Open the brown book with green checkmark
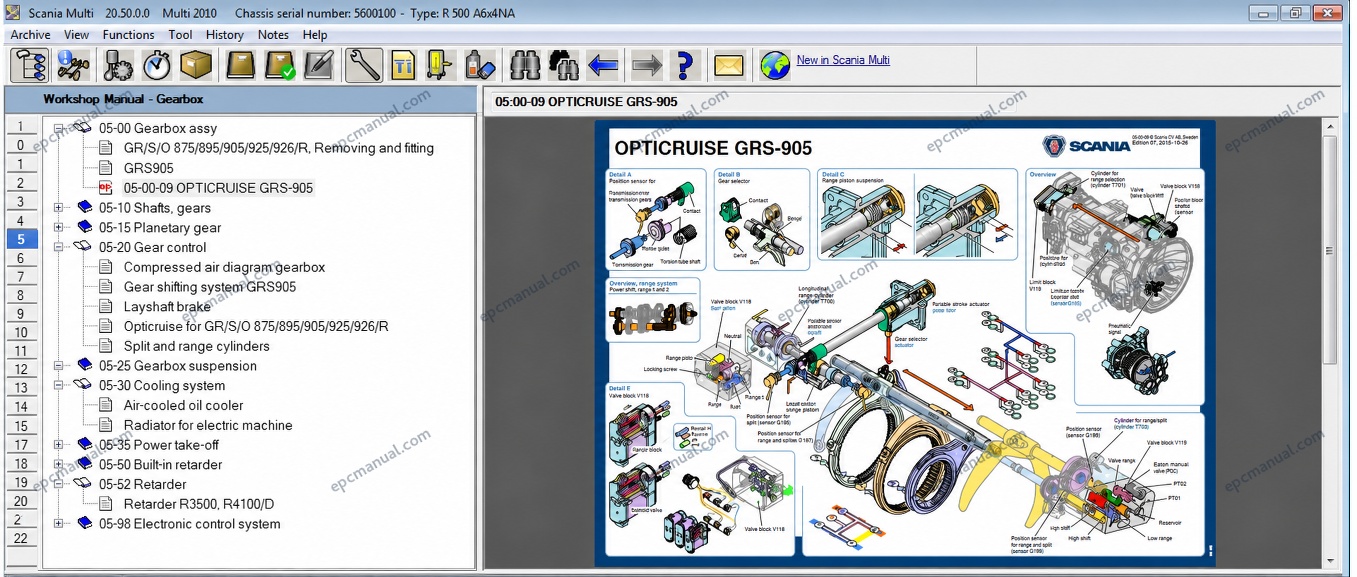This screenshot has width=1357, height=577. 280,65
